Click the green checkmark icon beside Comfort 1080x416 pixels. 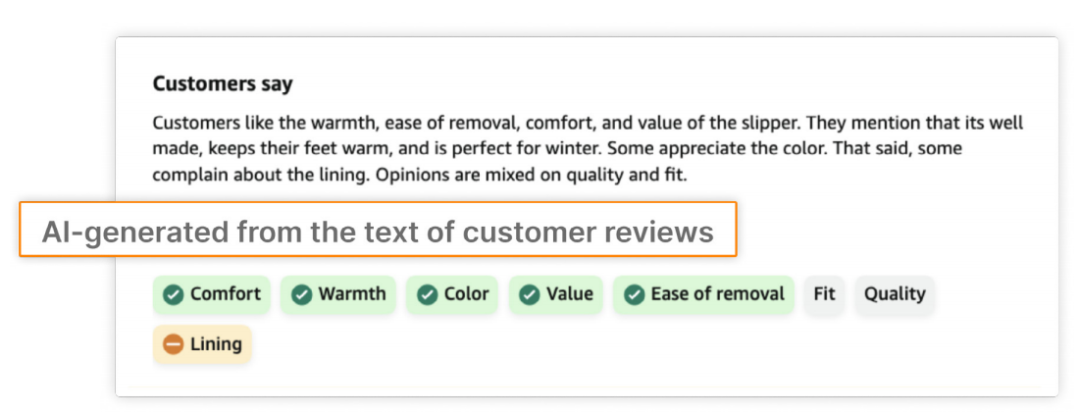click(173, 295)
